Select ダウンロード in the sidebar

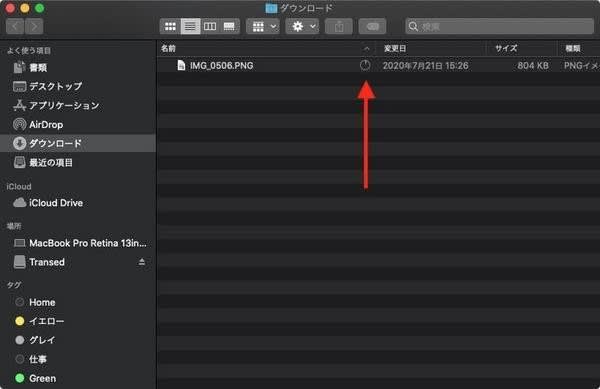(78, 143)
